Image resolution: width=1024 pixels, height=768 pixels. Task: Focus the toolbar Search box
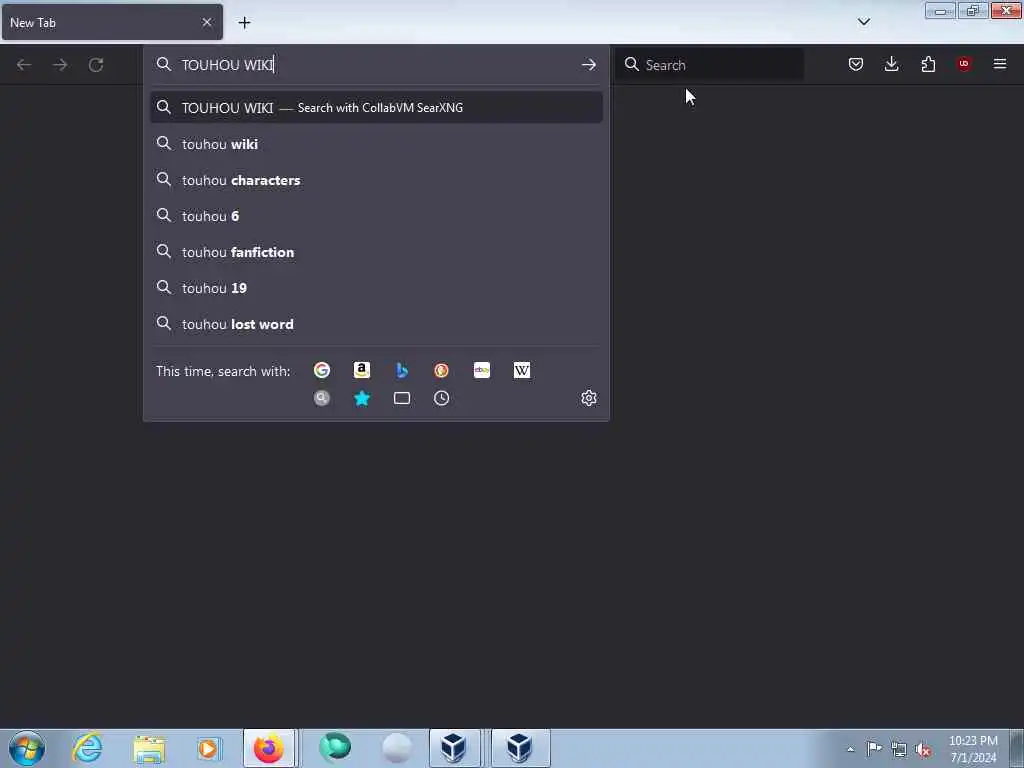coord(709,65)
